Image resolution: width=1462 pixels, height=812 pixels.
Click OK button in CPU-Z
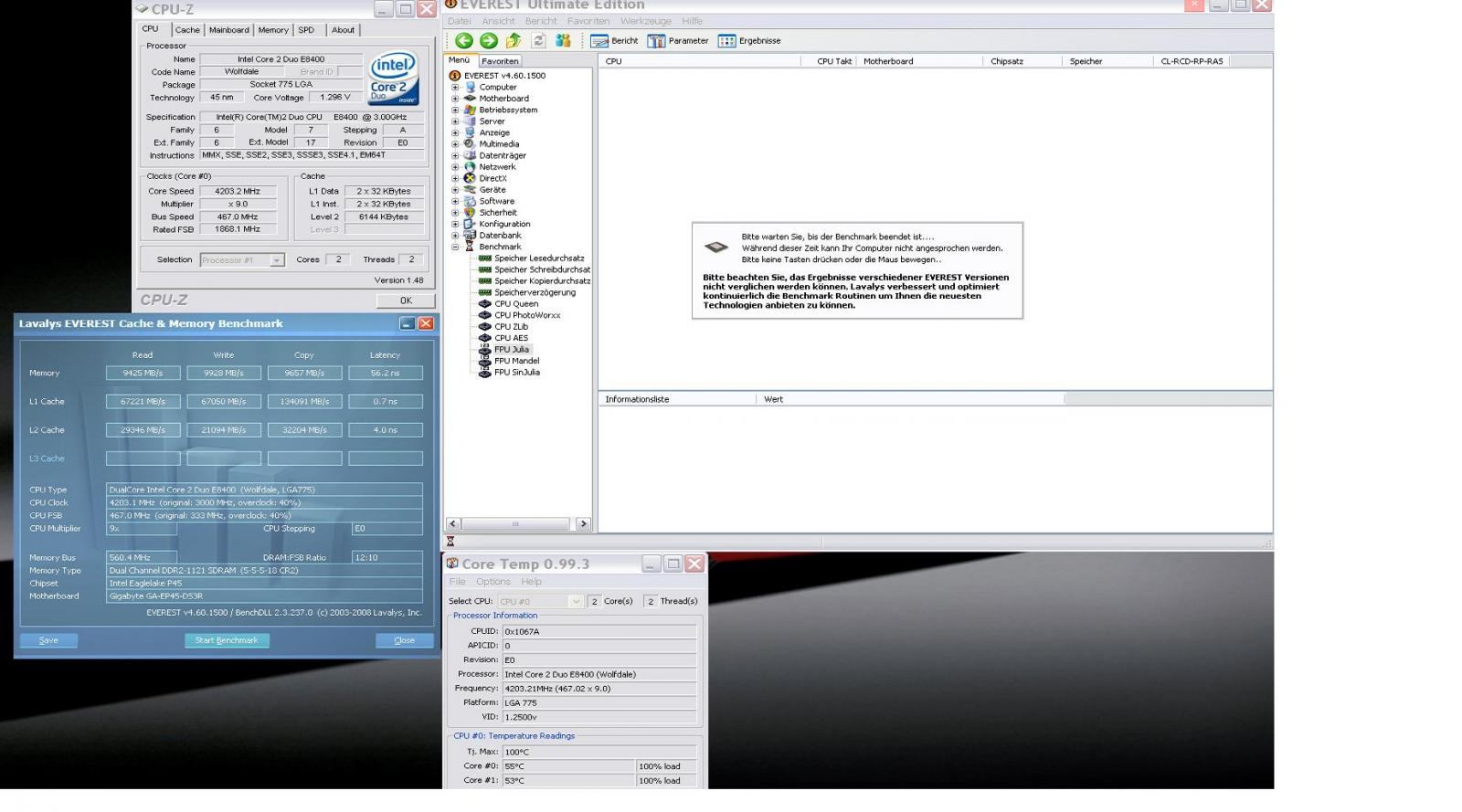(406, 301)
